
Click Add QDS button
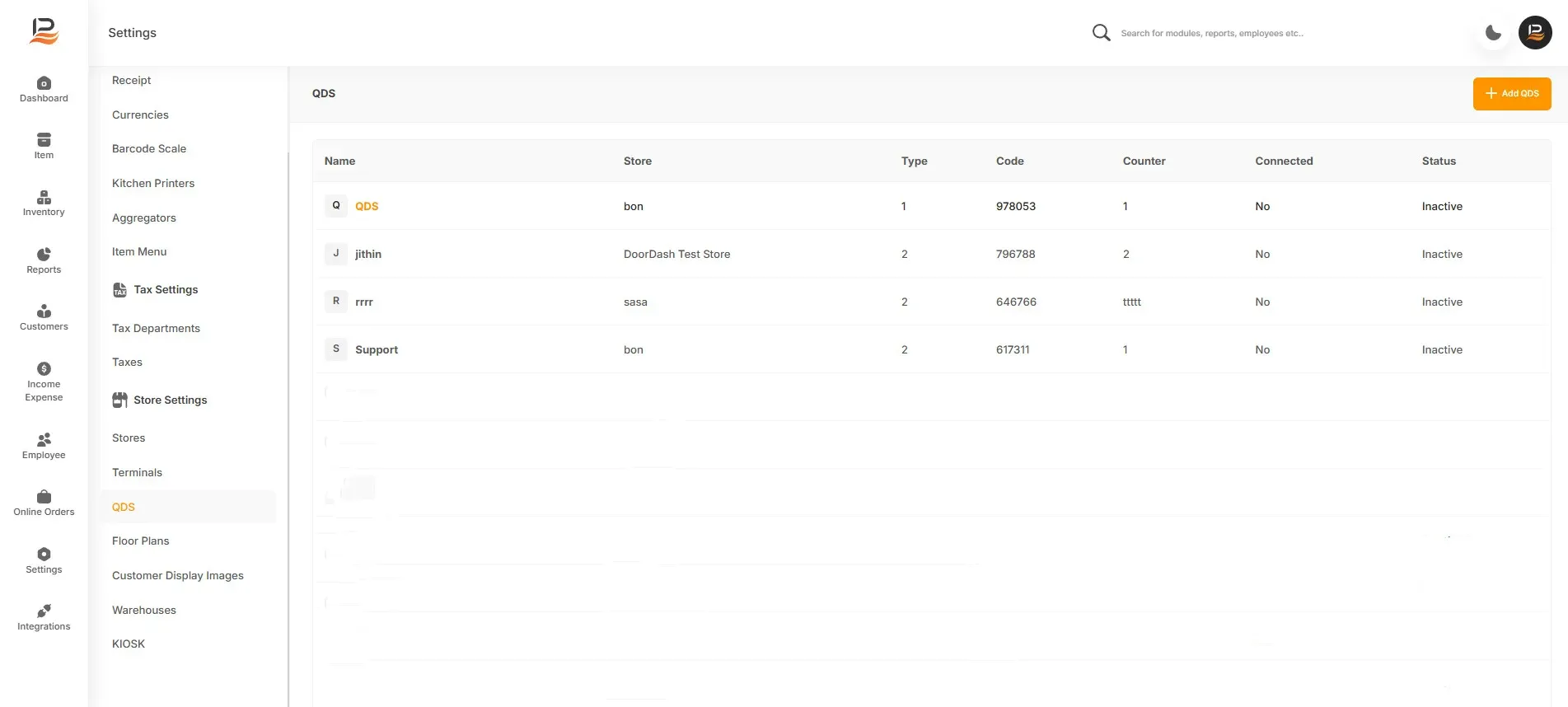pos(1512,94)
